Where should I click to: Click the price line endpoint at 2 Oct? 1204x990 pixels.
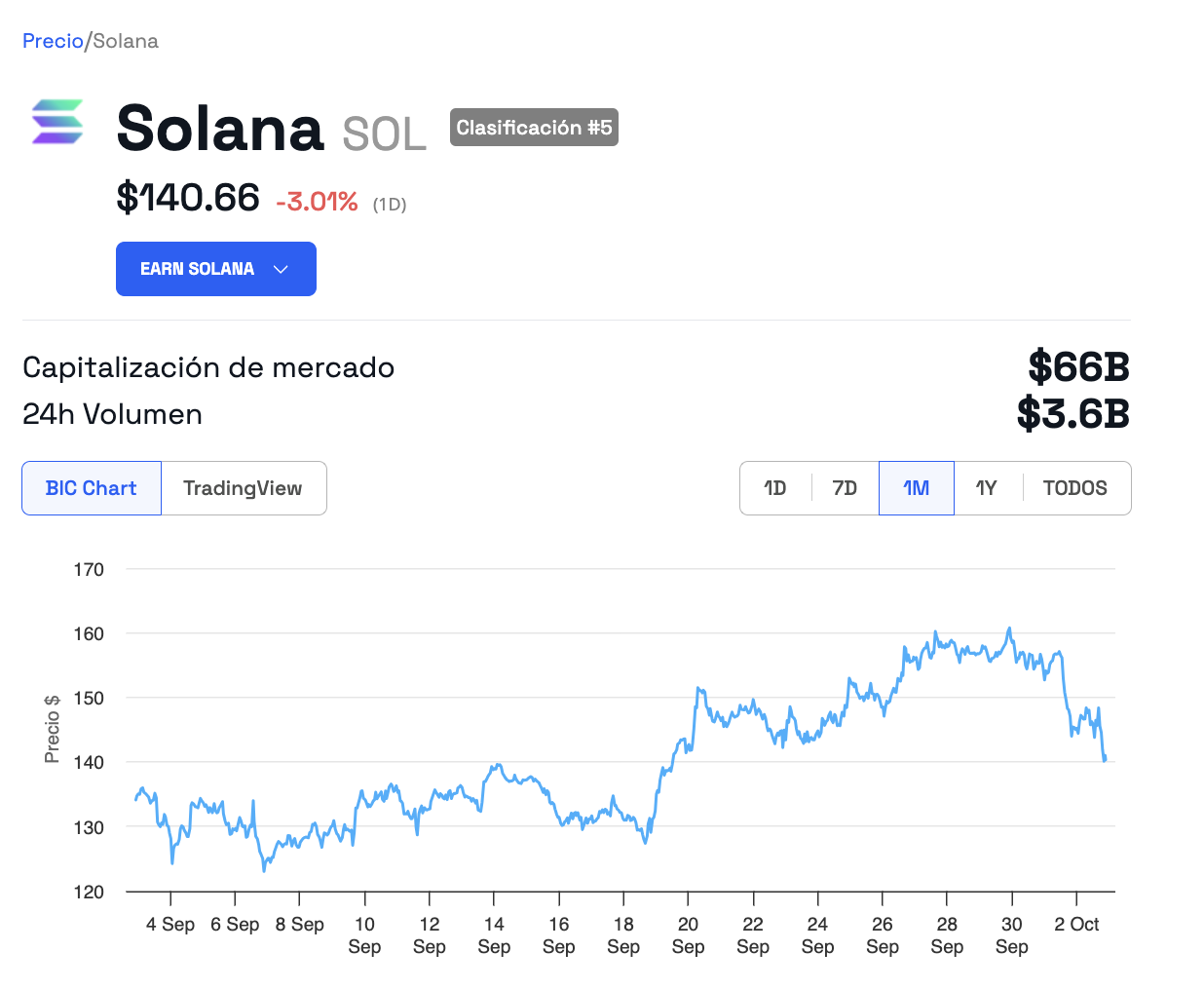tap(1105, 758)
